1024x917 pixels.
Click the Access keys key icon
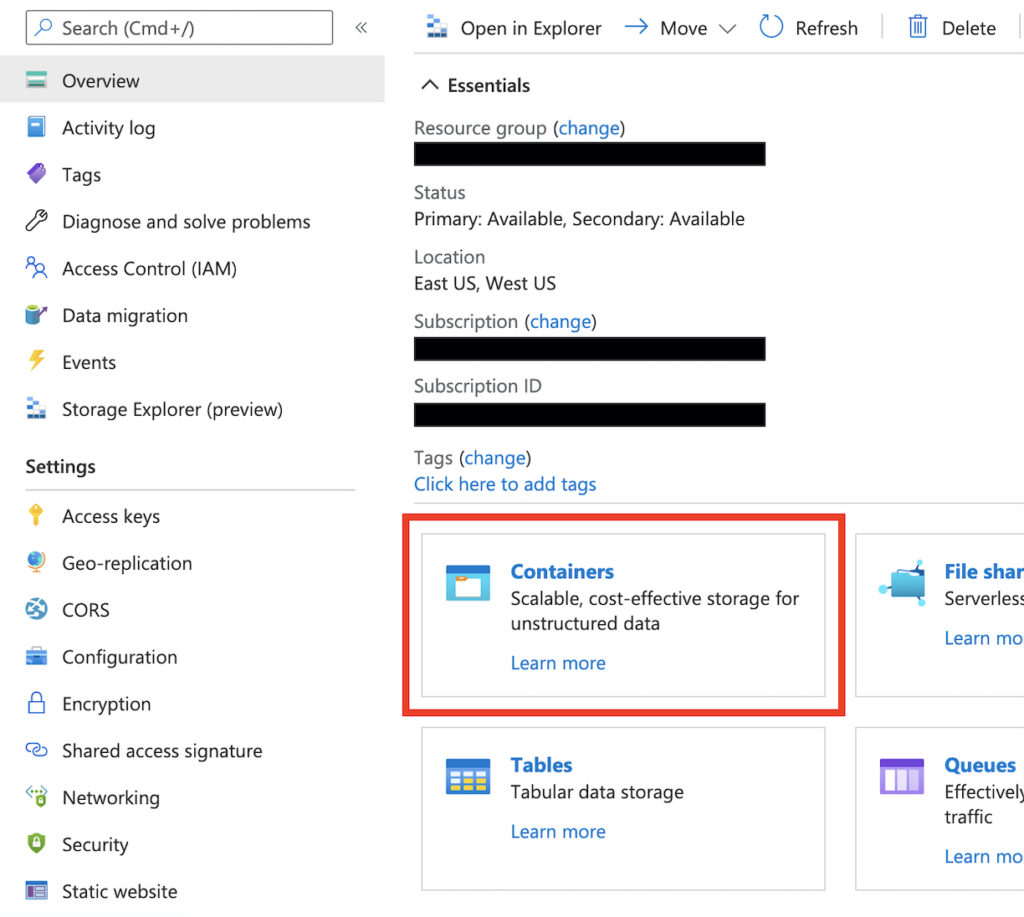coord(37,516)
